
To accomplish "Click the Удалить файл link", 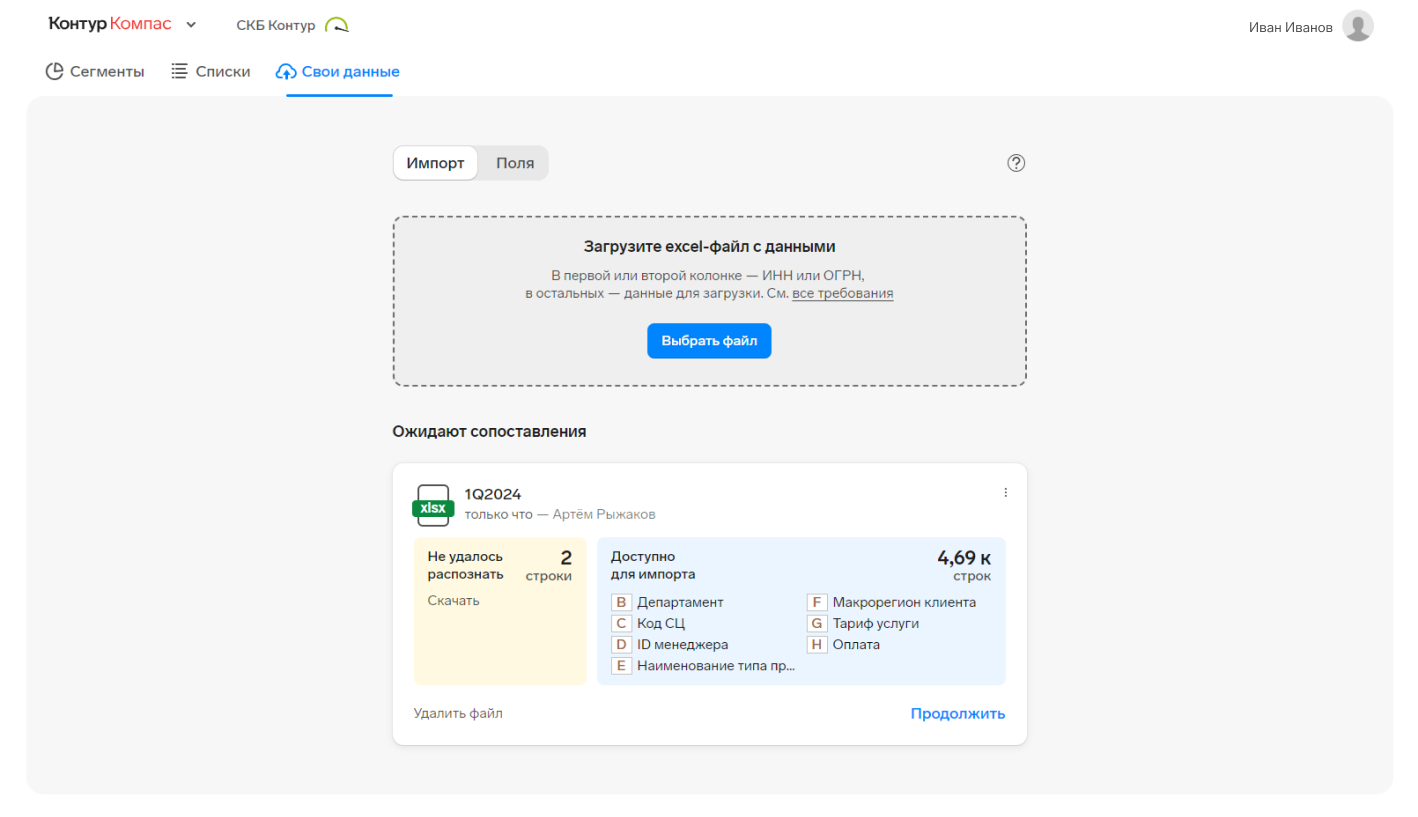I will [x=458, y=713].
